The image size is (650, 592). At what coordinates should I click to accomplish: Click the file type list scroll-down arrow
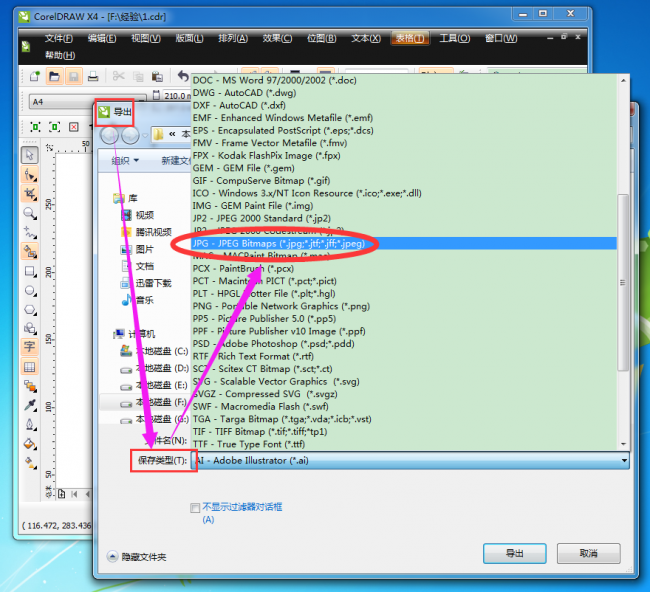point(623,444)
